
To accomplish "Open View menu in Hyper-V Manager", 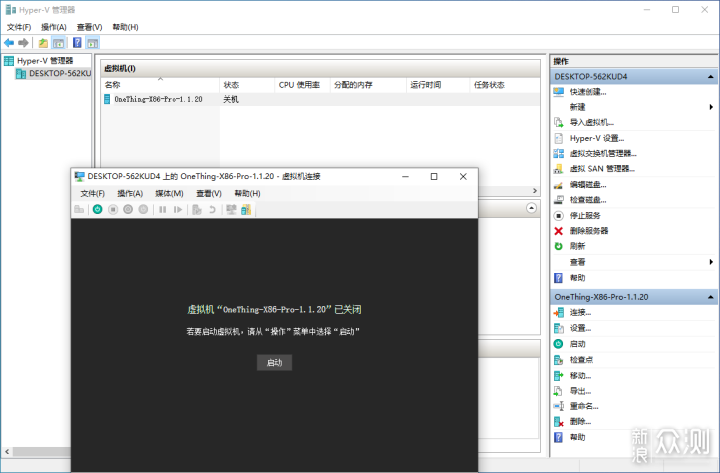I will click(89, 27).
